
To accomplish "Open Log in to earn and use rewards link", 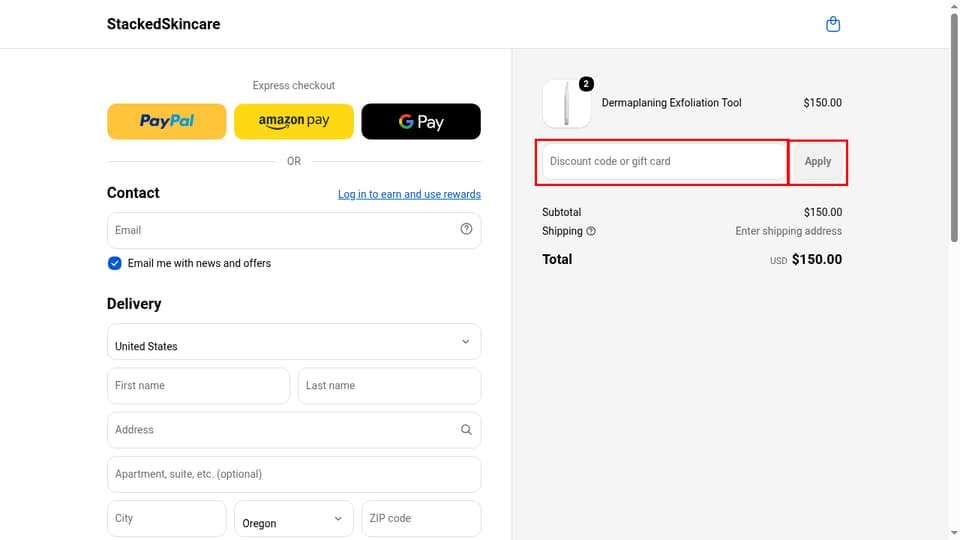I will point(409,194).
